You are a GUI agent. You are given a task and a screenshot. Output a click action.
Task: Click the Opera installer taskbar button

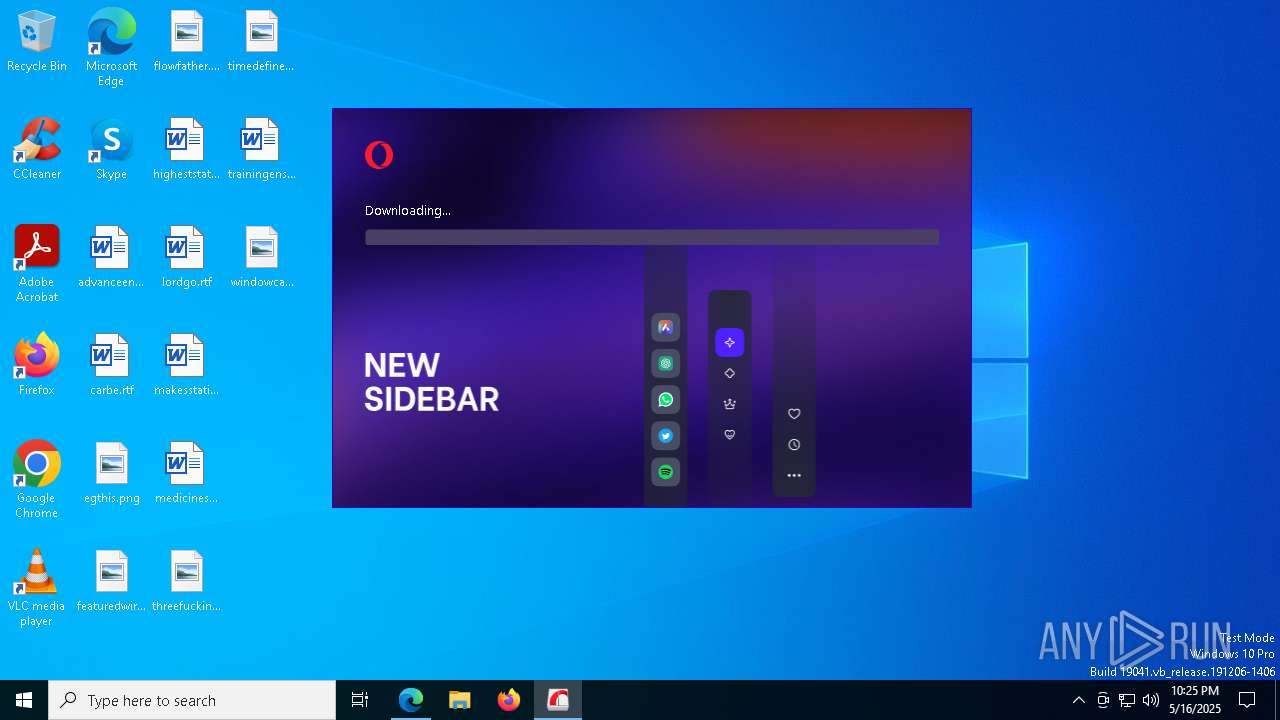558,700
